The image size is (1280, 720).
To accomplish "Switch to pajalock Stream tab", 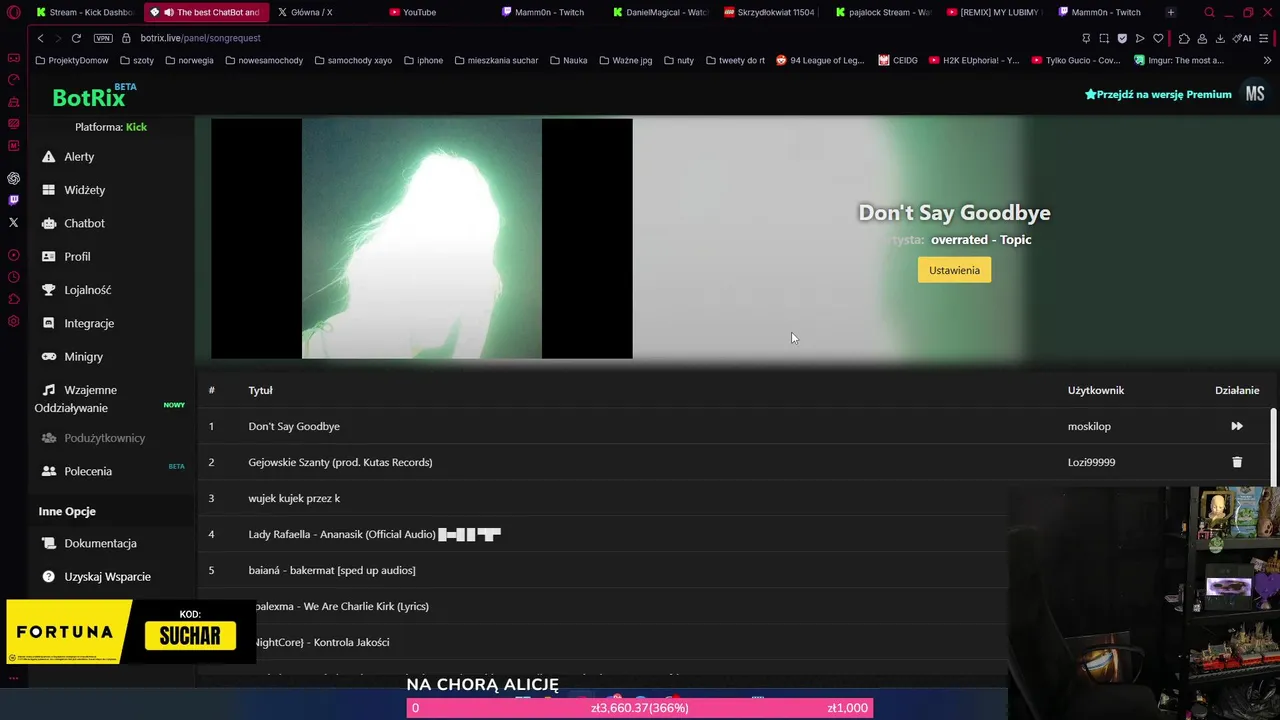I will 882,12.
